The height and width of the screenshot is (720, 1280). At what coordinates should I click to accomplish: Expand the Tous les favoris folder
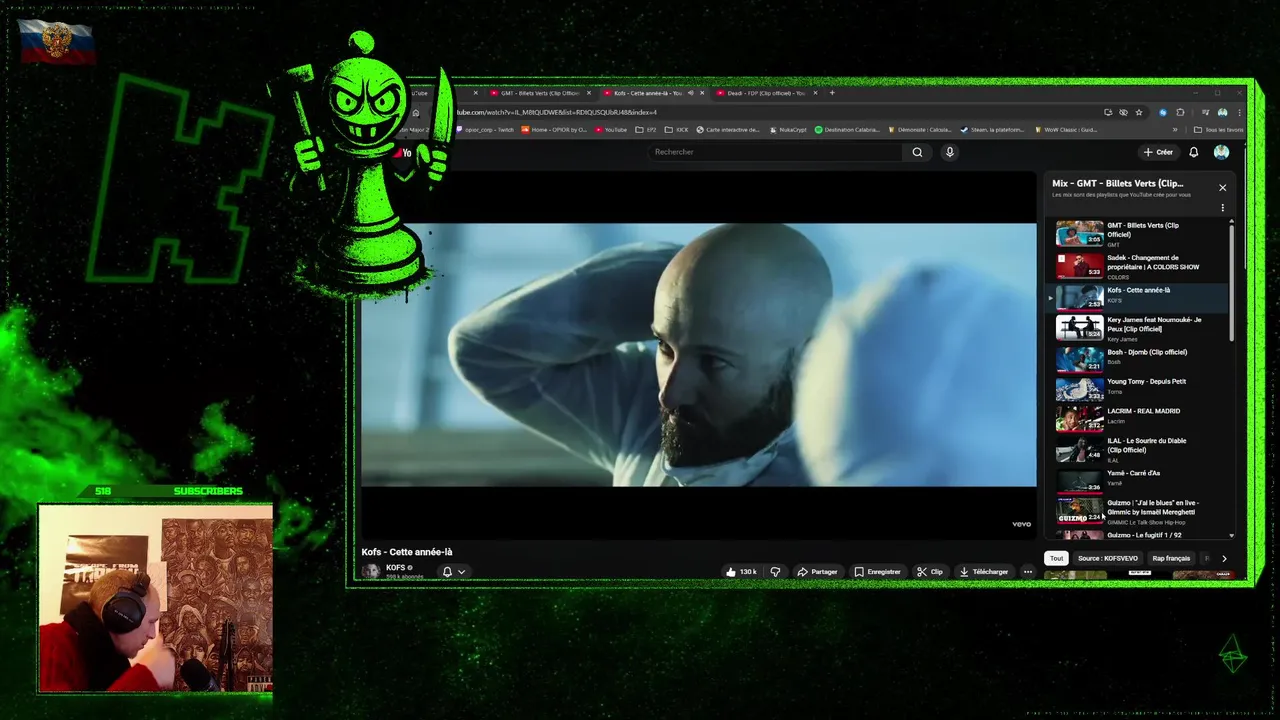[1219, 129]
